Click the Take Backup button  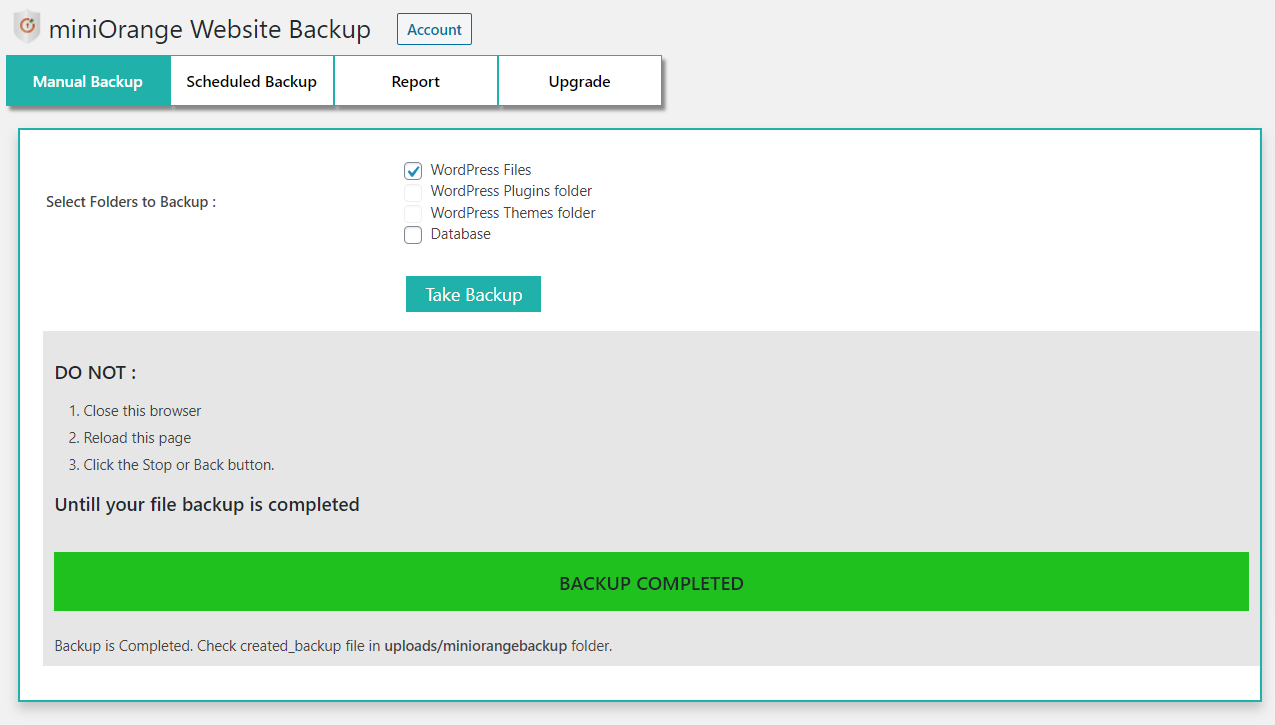point(473,294)
